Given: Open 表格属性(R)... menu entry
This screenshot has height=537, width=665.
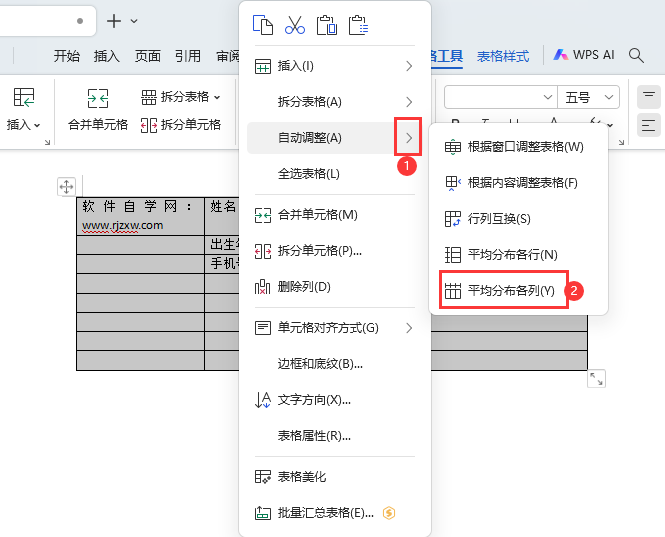Looking at the screenshot, I should (335, 436).
